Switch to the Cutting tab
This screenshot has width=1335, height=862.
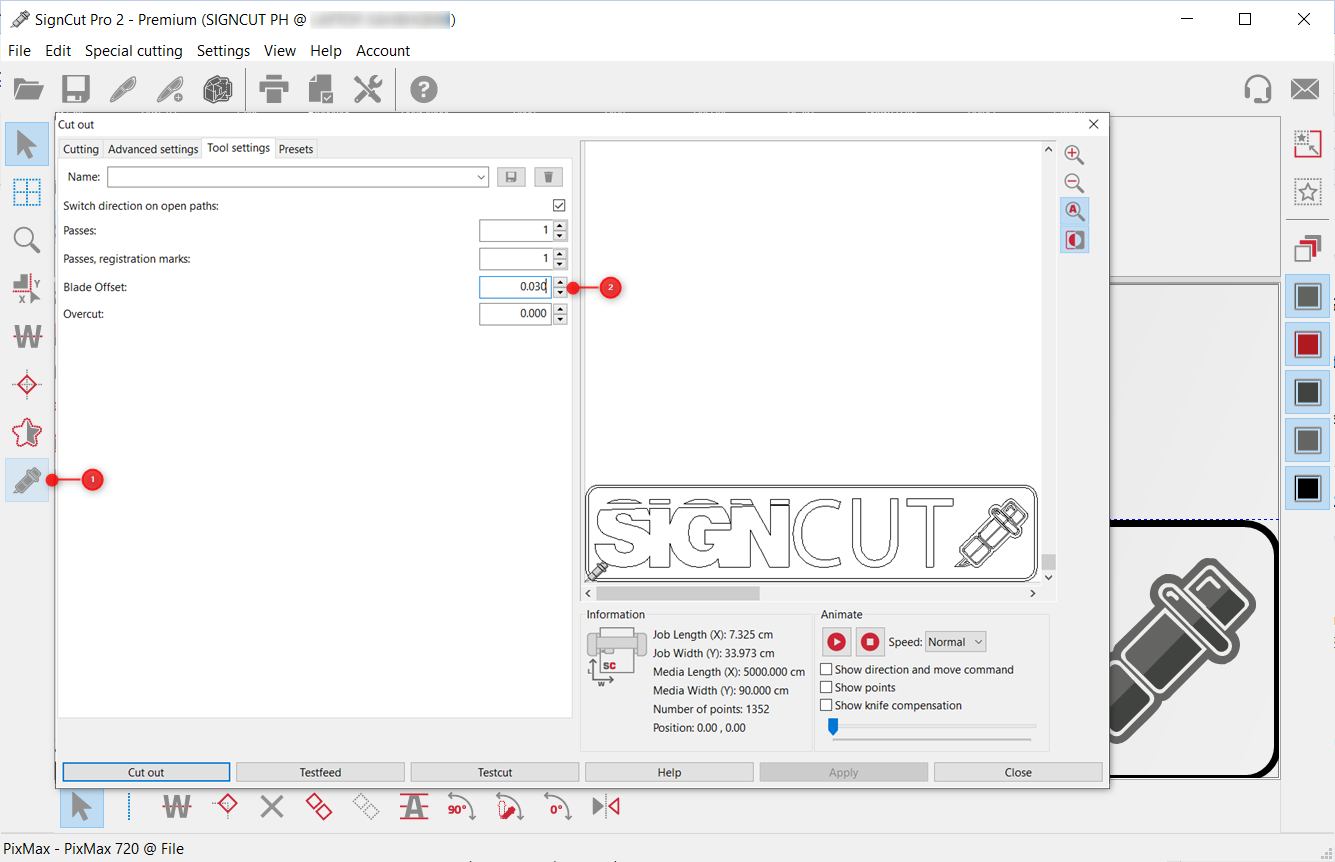coord(81,149)
